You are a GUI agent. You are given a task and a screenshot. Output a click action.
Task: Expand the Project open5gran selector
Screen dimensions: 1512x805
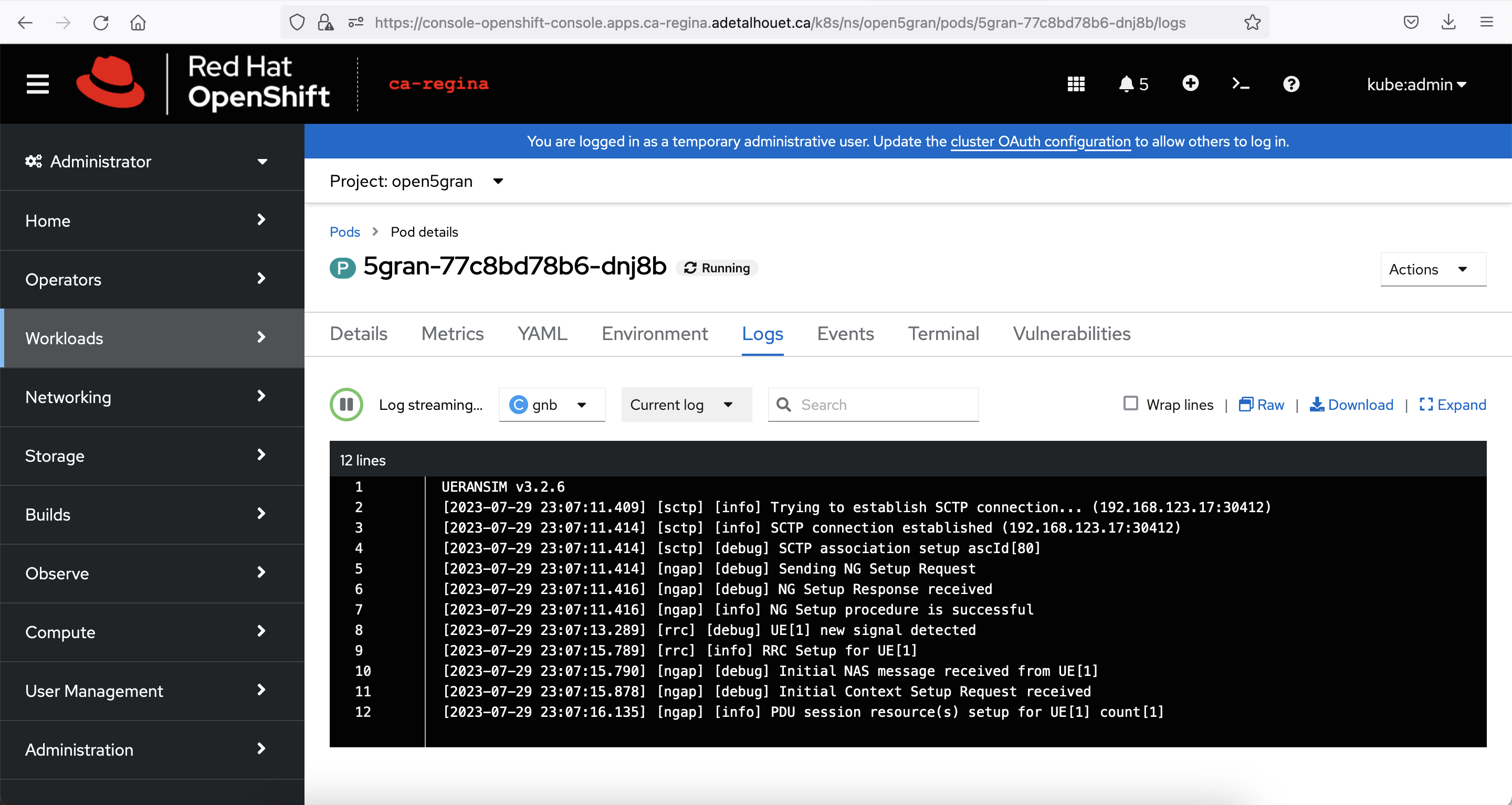pos(416,181)
